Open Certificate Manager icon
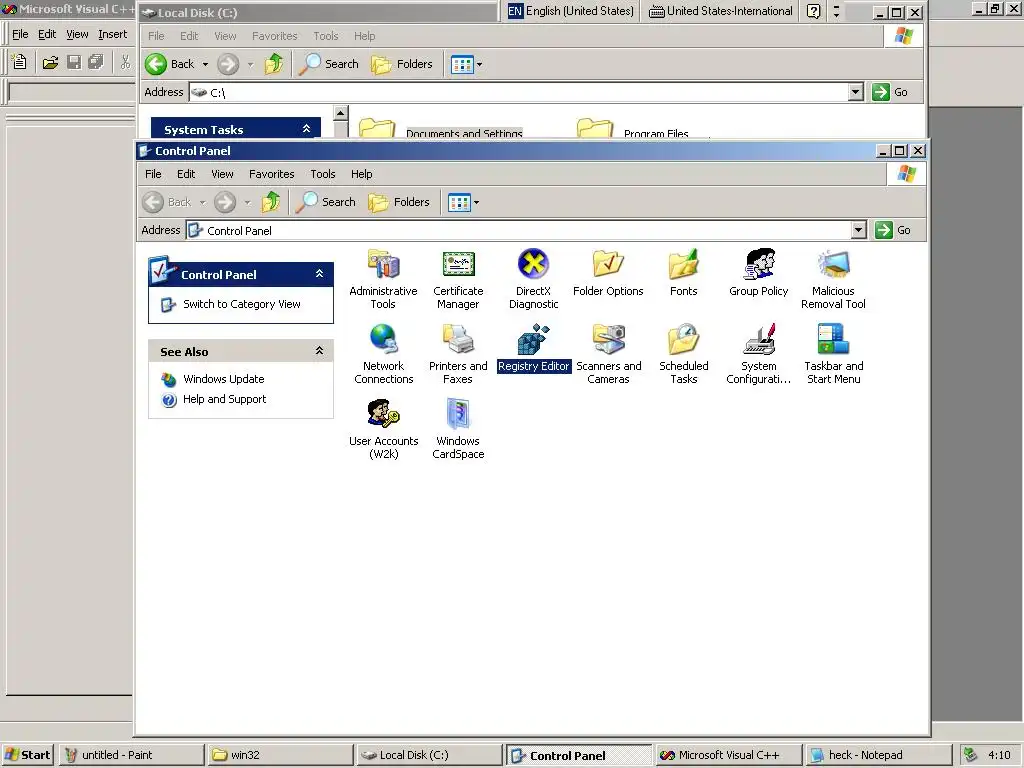The image size is (1024, 768). [x=458, y=264]
